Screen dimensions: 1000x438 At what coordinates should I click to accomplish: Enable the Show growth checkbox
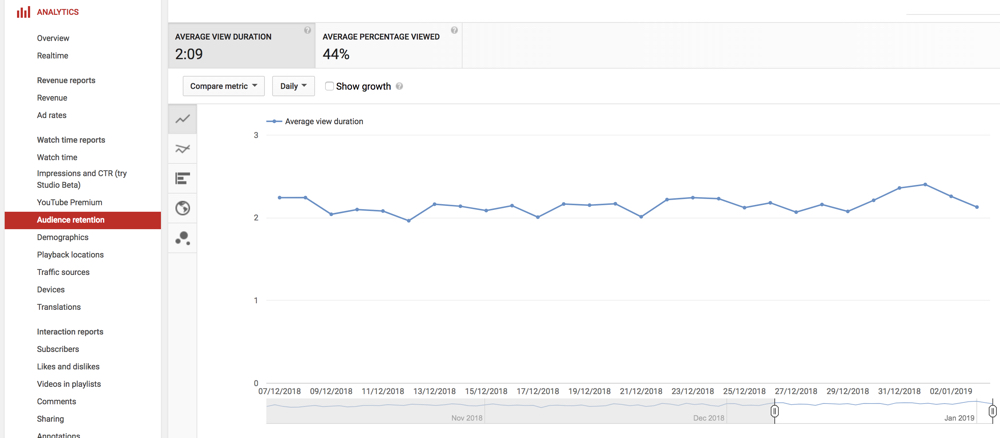329,86
